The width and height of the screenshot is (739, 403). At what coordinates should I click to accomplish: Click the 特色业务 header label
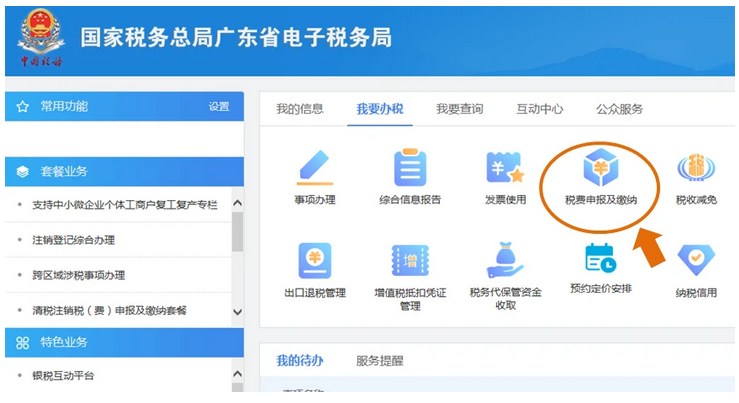pos(64,342)
